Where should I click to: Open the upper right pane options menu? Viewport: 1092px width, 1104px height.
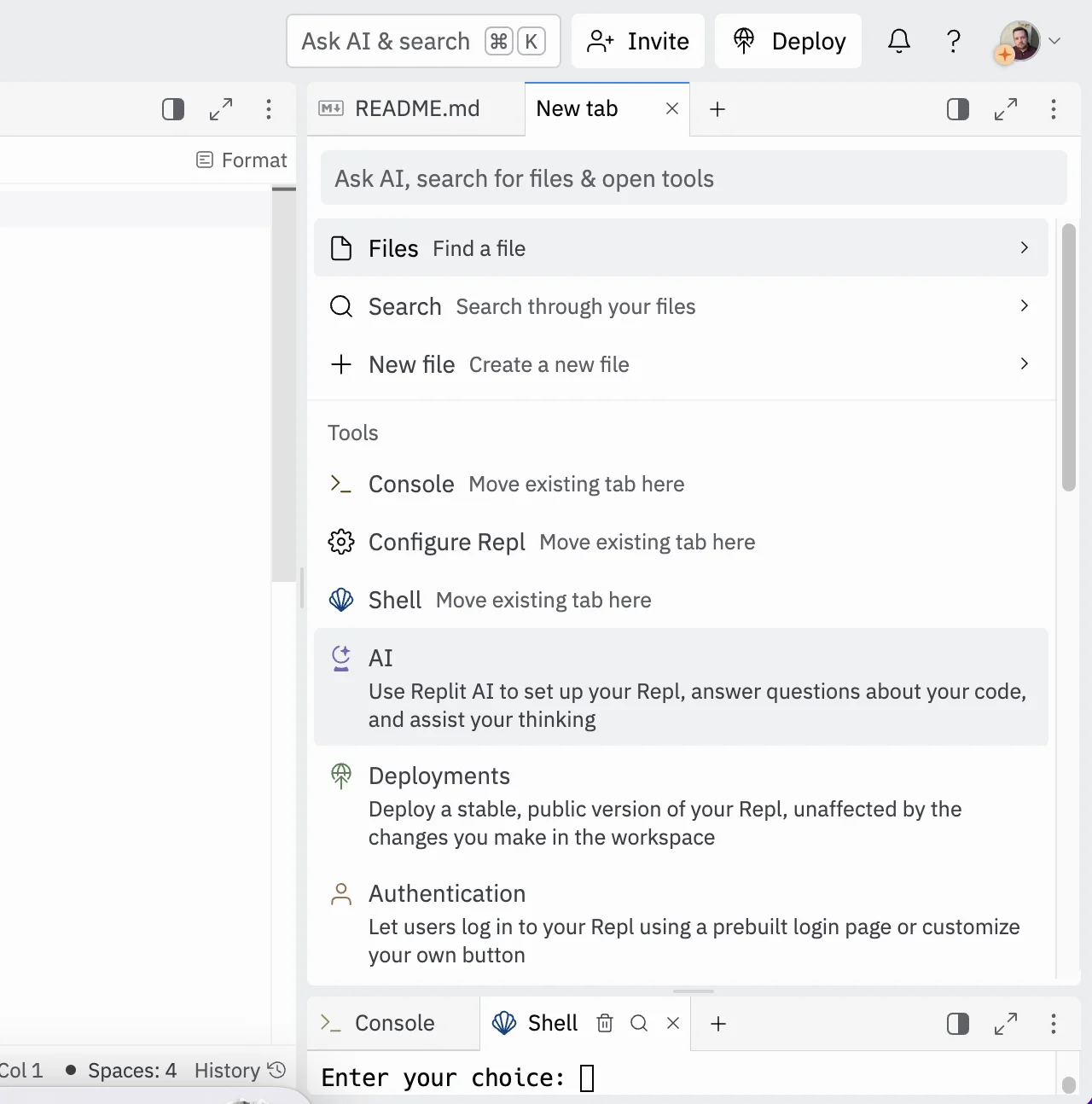pos(1054,109)
